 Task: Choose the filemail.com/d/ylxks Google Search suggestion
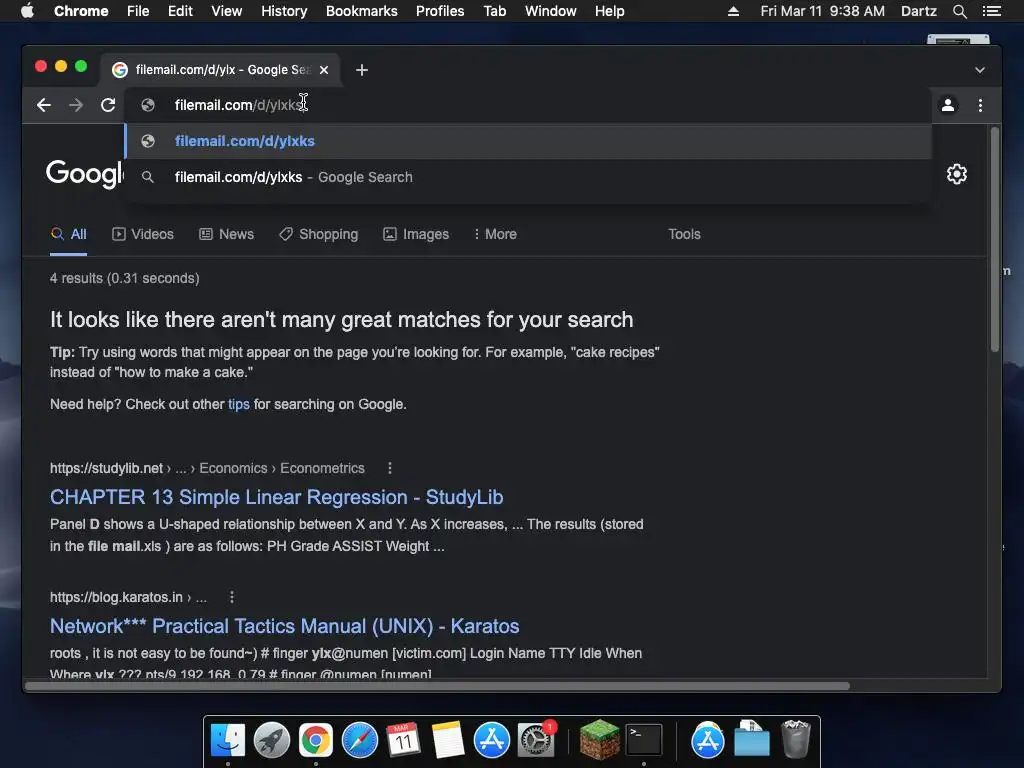click(528, 177)
